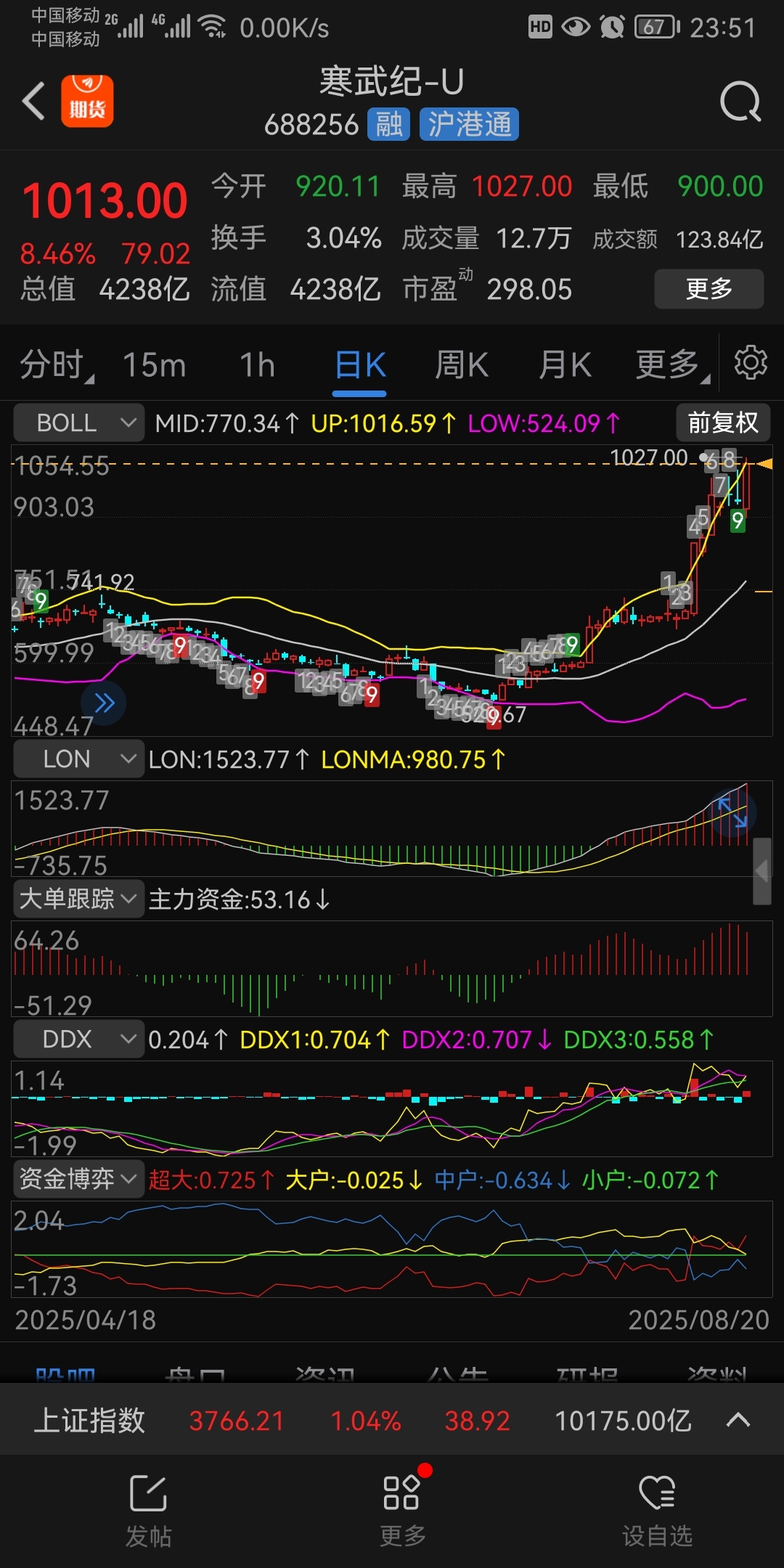Select the 日K daily chart tab
Screen dimensions: 784x1568
(x=360, y=364)
